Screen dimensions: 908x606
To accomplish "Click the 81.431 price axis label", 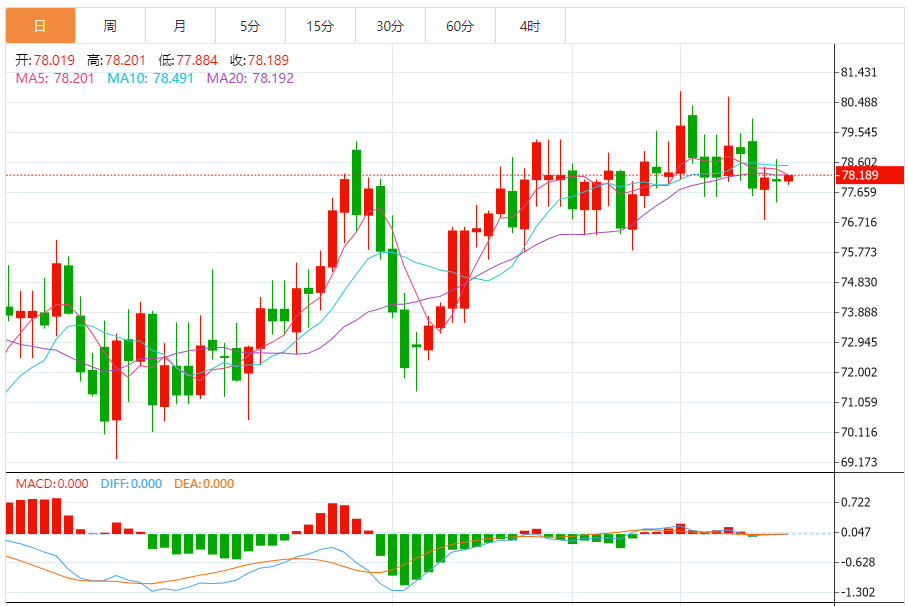I will 859,72.
